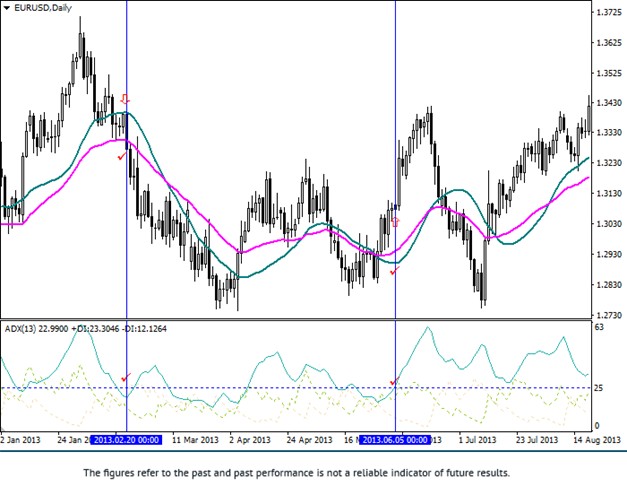The image size is (627, 495).
Task: Select the red up arrow buy signal
Action: pyautogui.click(x=395, y=222)
